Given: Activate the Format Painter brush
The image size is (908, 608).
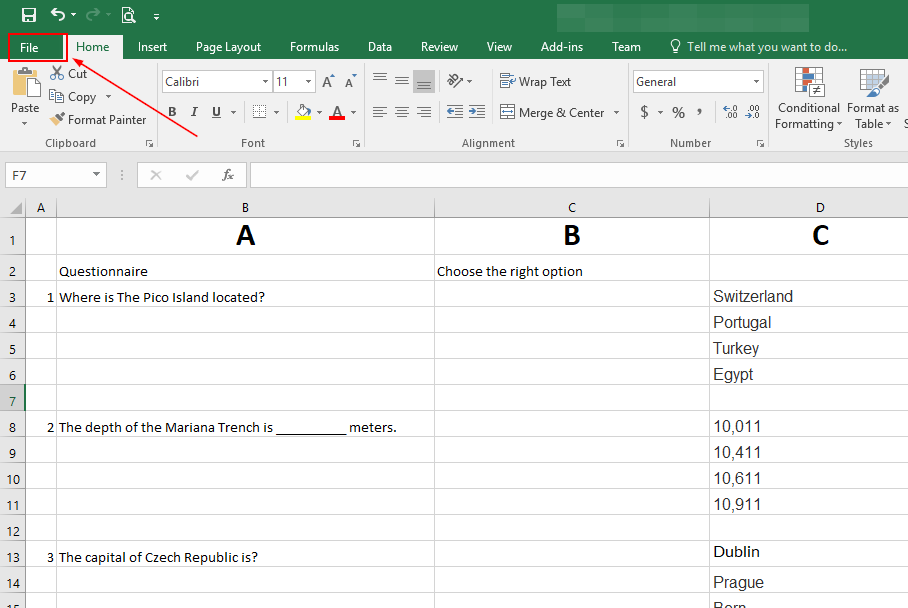Looking at the screenshot, I should [x=98, y=120].
